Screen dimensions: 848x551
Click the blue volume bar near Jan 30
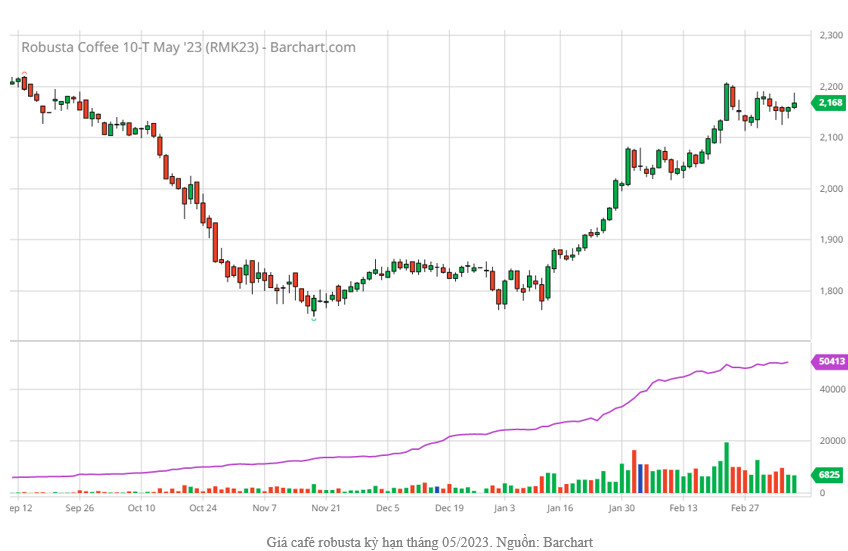pyautogui.click(x=640, y=478)
